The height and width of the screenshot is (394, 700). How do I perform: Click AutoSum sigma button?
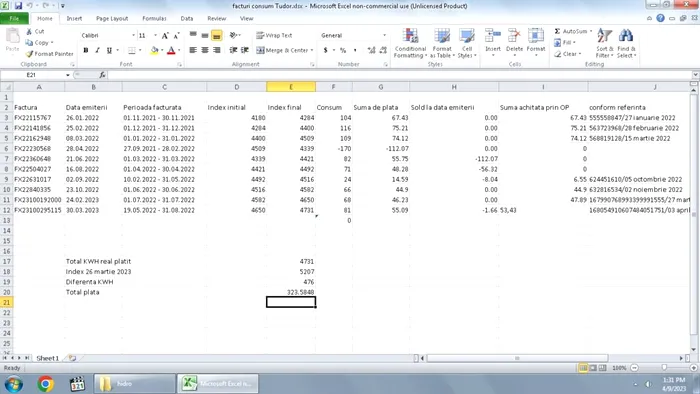coord(558,31)
